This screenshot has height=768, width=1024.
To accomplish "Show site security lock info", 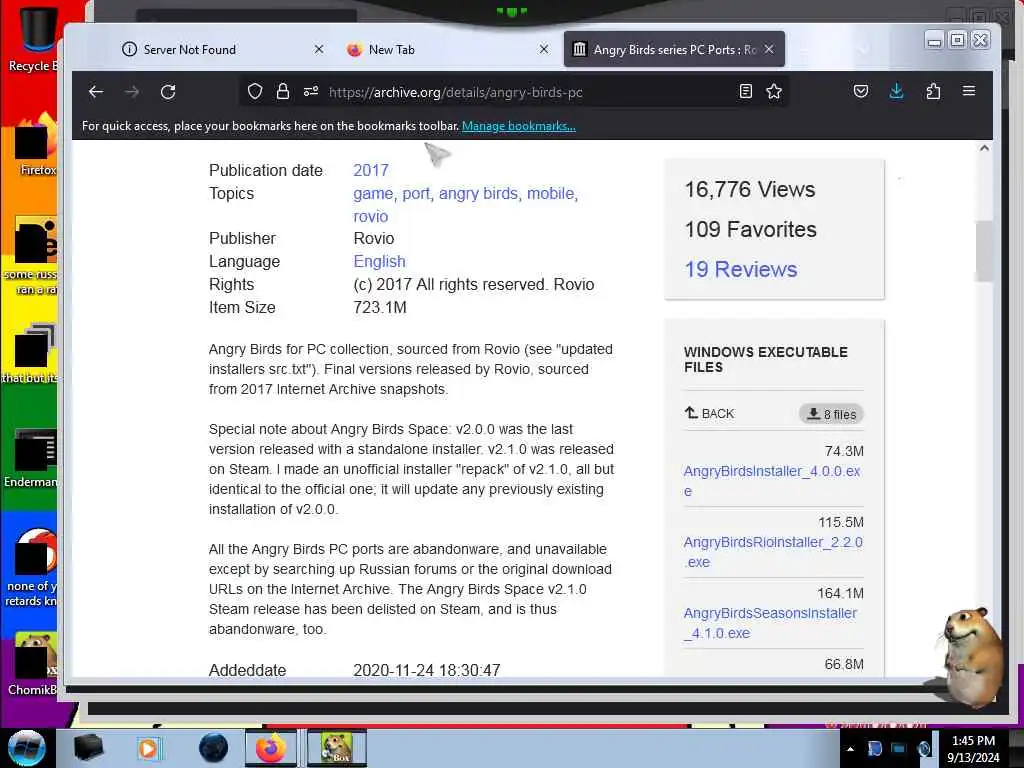I will coord(282,91).
